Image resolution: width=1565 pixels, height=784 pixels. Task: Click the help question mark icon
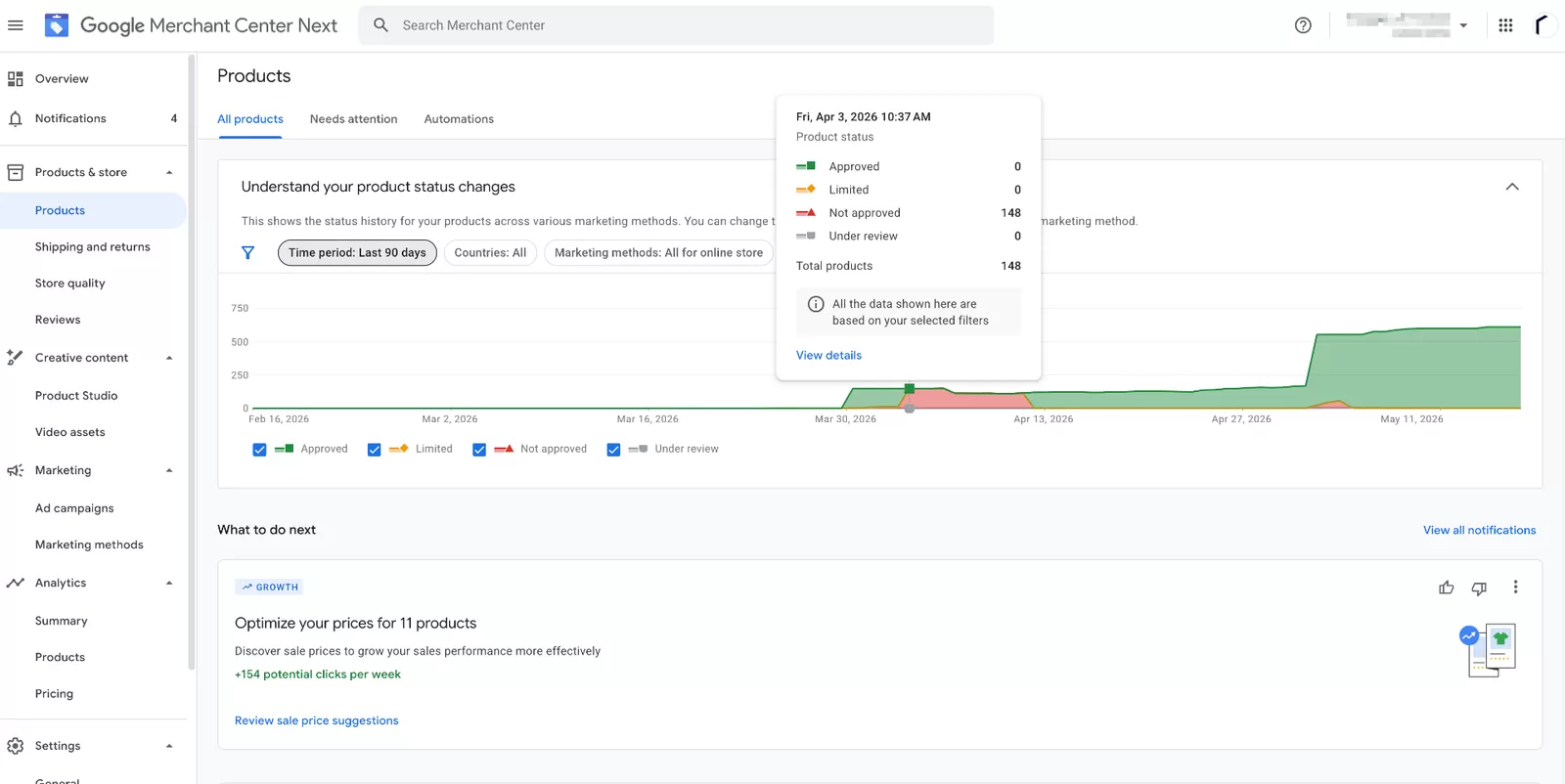pyautogui.click(x=1303, y=25)
